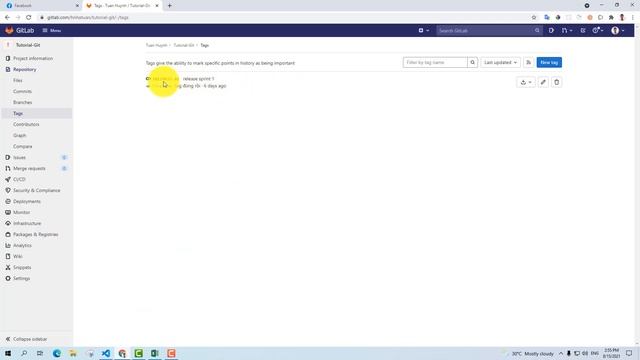Open the Deployments sidebar icon

point(8,202)
